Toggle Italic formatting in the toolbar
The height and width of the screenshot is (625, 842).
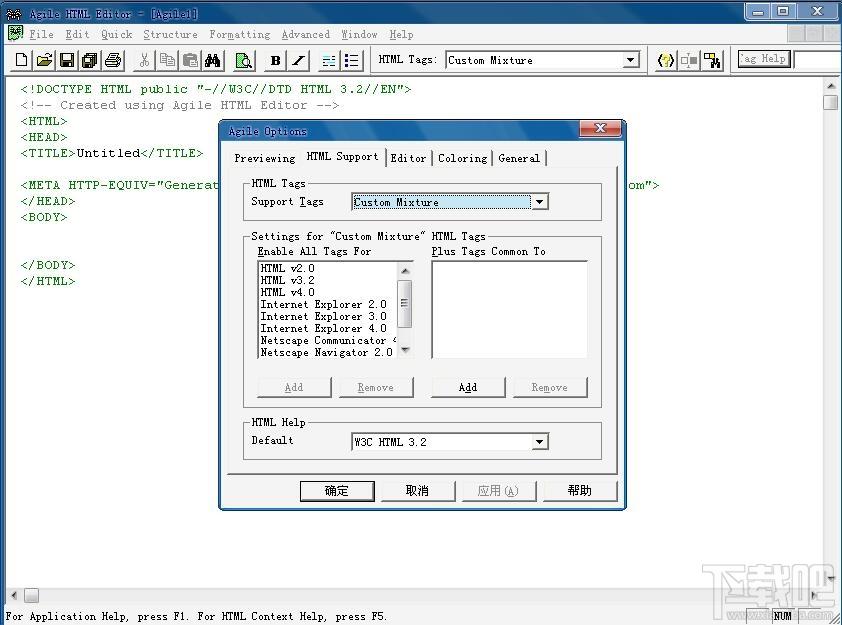(x=298, y=60)
